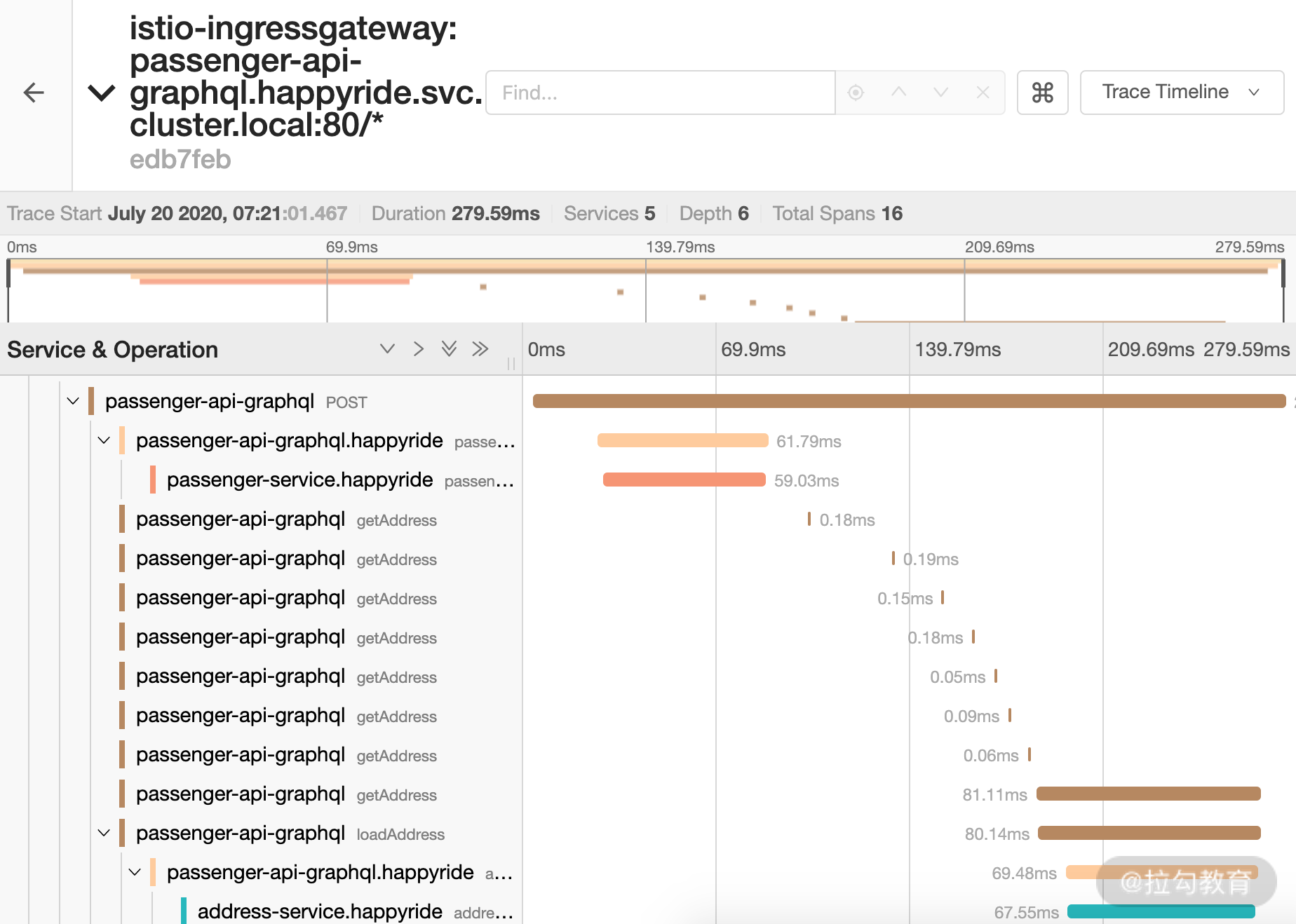Click the Trace Start timestamp text
Image resolution: width=1296 pixels, height=924 pixels.
[228, 213]
